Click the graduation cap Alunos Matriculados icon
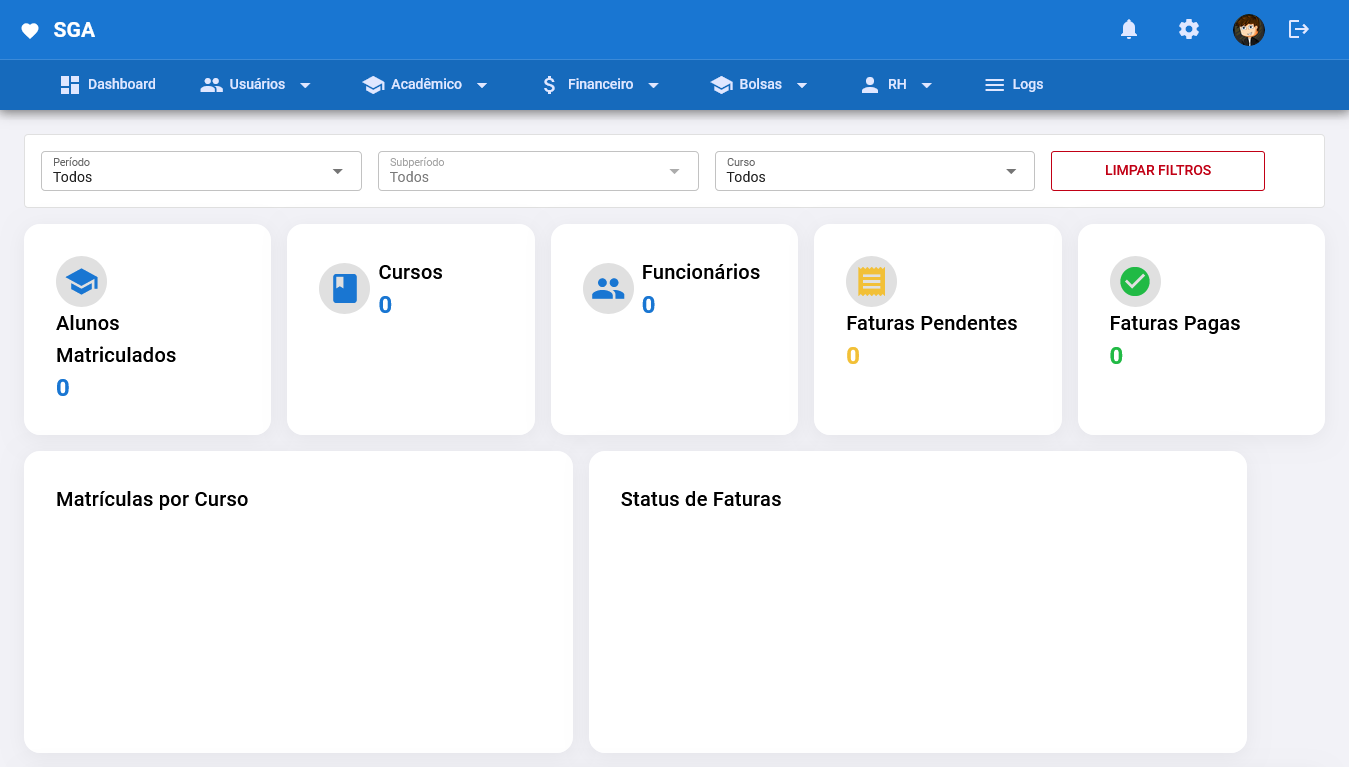 [x=81, y=282]
